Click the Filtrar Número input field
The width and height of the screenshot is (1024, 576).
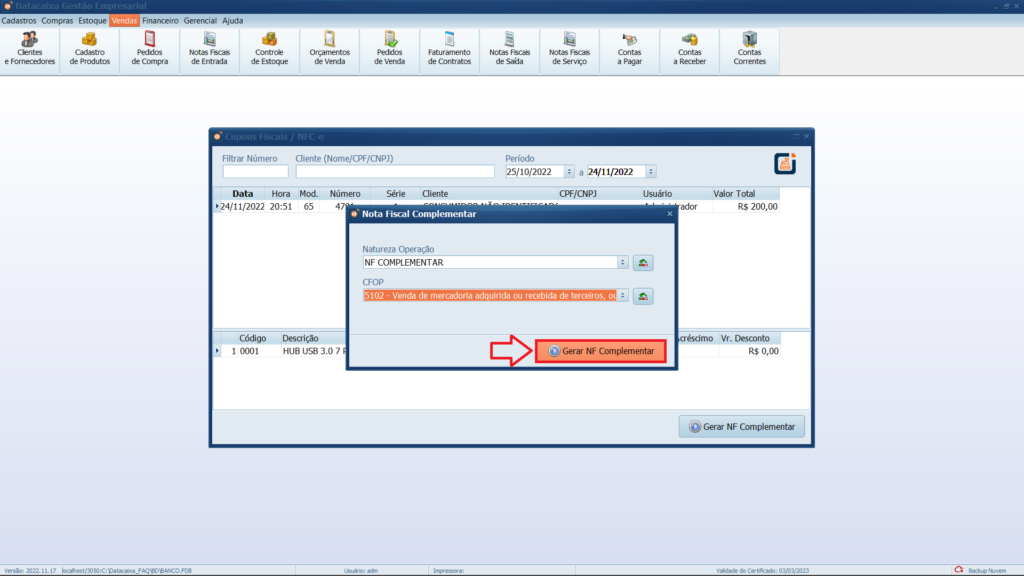[x=255, y=172]
